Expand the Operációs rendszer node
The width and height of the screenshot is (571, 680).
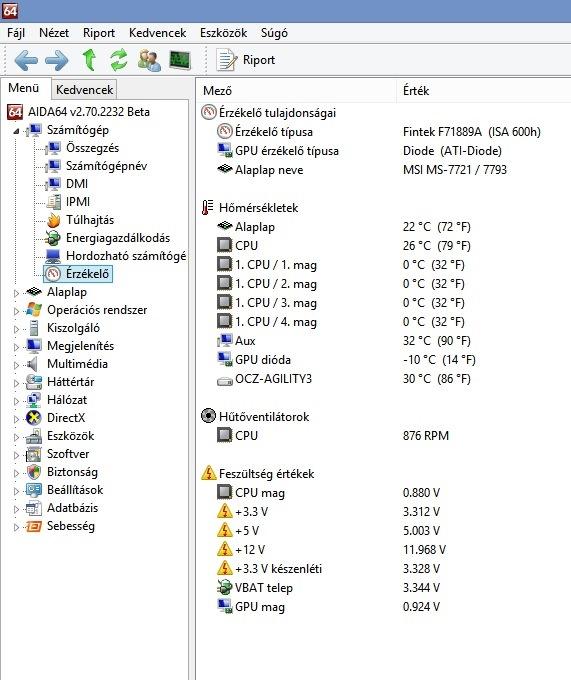tap(16, 311)
